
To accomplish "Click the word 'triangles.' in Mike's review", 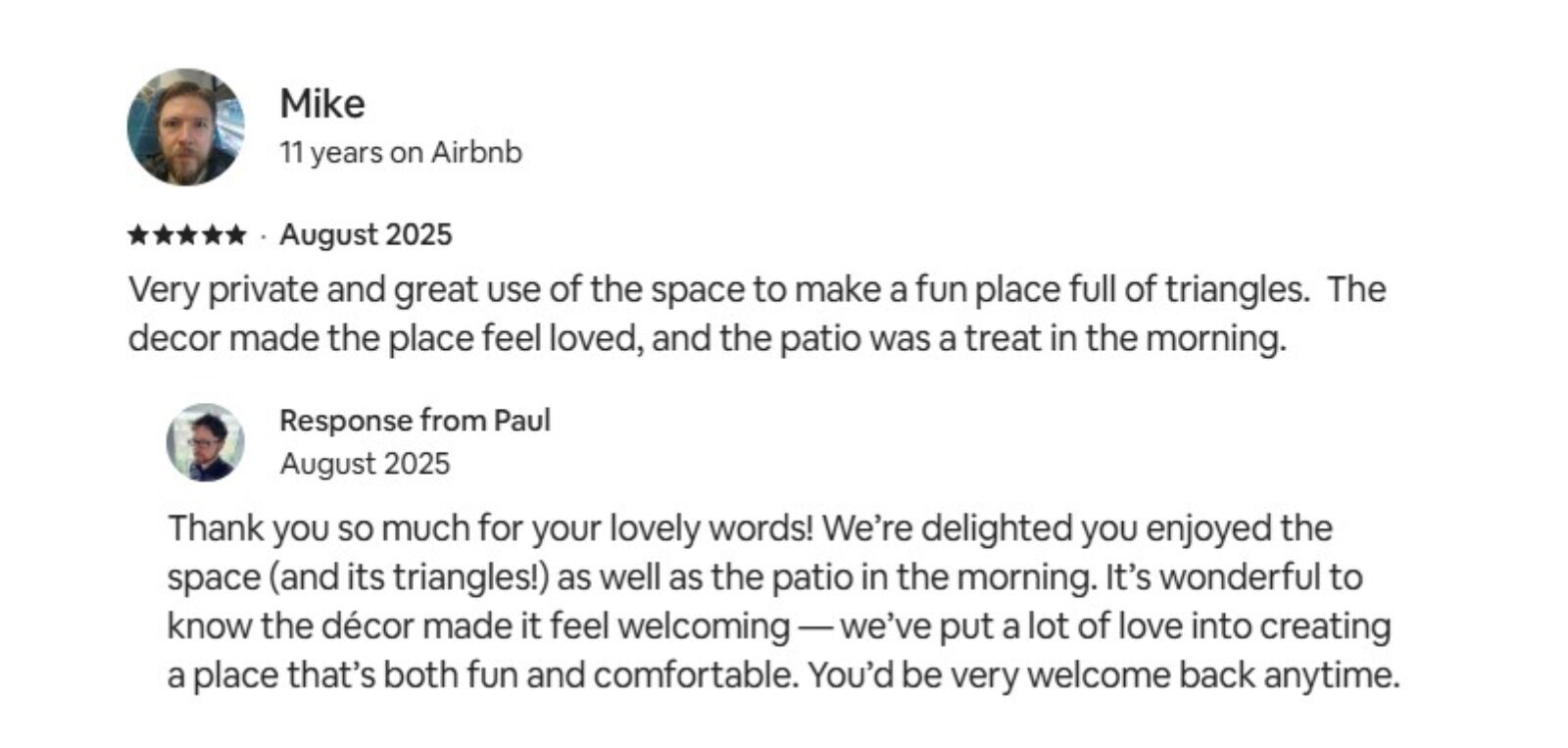I will coord(1235,290).
